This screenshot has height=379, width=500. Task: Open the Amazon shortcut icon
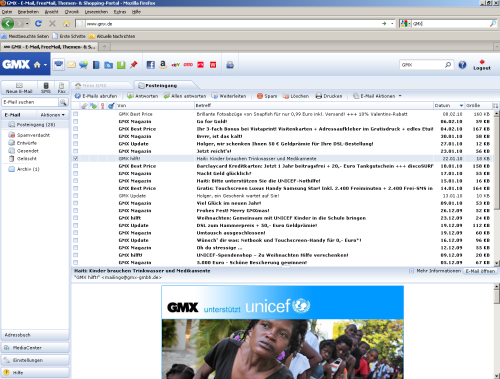[x=163, y=65]
